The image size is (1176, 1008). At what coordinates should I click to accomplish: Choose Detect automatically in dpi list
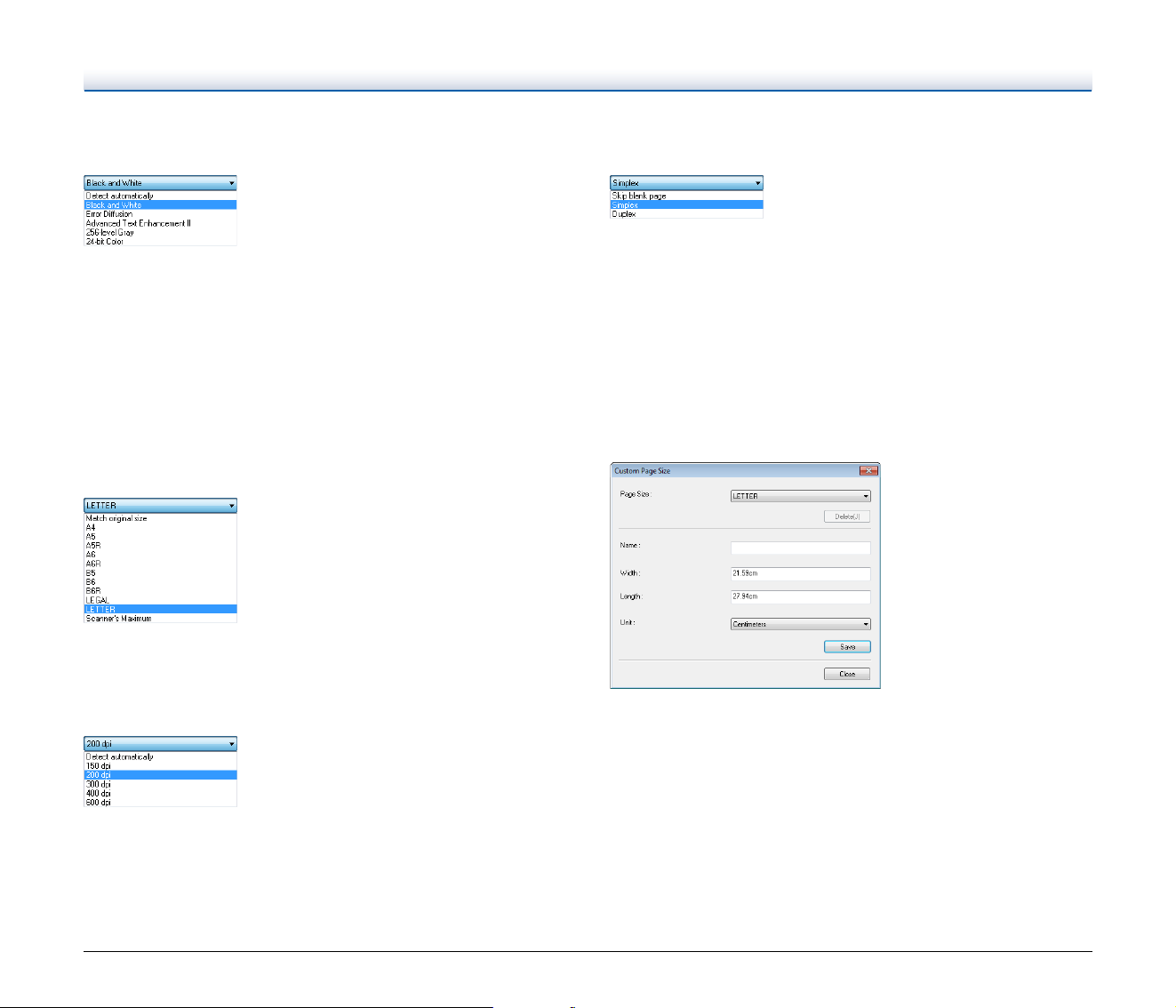click(160, 756)
